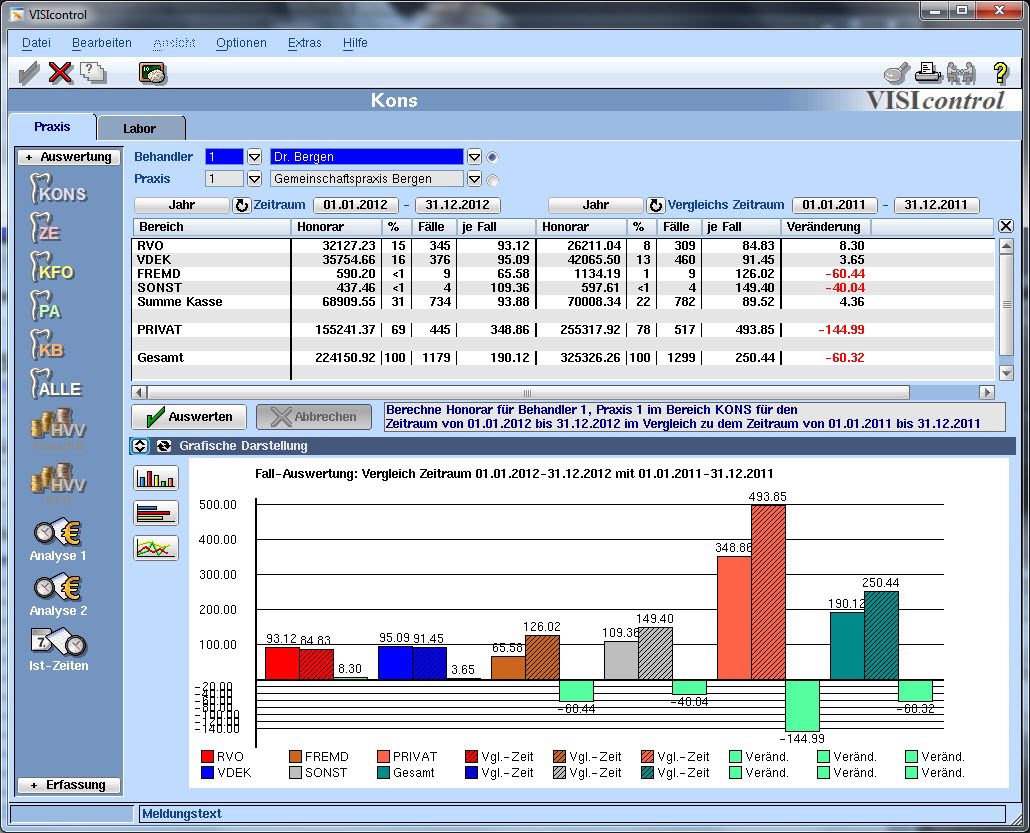Click the yellow question mark help icon
Screen dimensions: 1030x833
pyautogui.click(x=1000, y=73)
